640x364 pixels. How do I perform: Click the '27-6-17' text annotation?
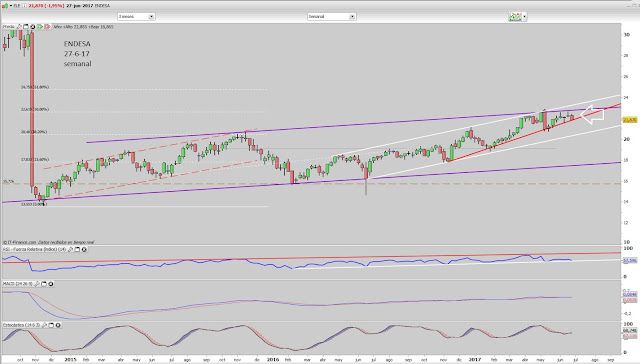point(77,53)
